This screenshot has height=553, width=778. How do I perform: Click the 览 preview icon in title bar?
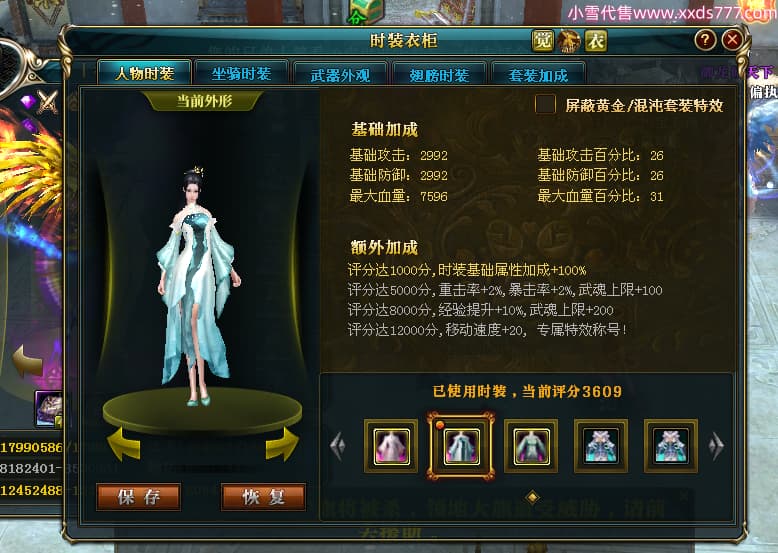542,41
